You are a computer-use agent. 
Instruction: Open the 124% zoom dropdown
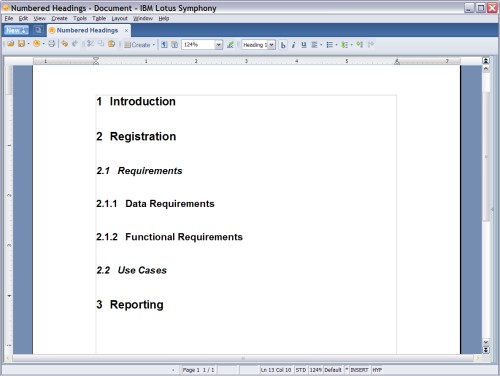click(x=219, y=45)
